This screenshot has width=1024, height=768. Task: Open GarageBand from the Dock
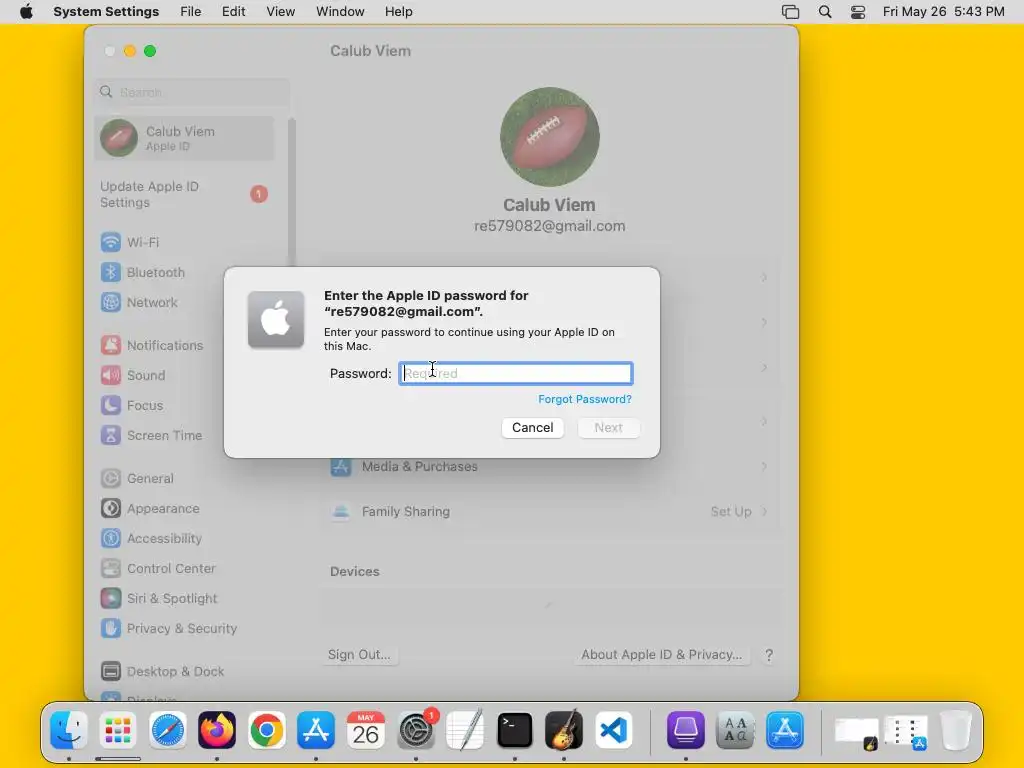coord(564,730)
